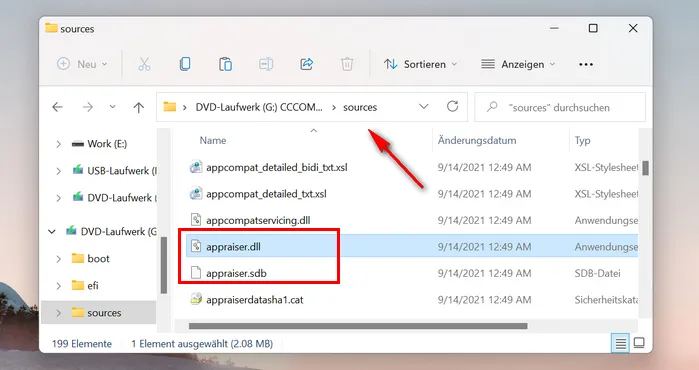This screenshot has height=370, width=699.
Task: Close the sources window
Action: 633,28
